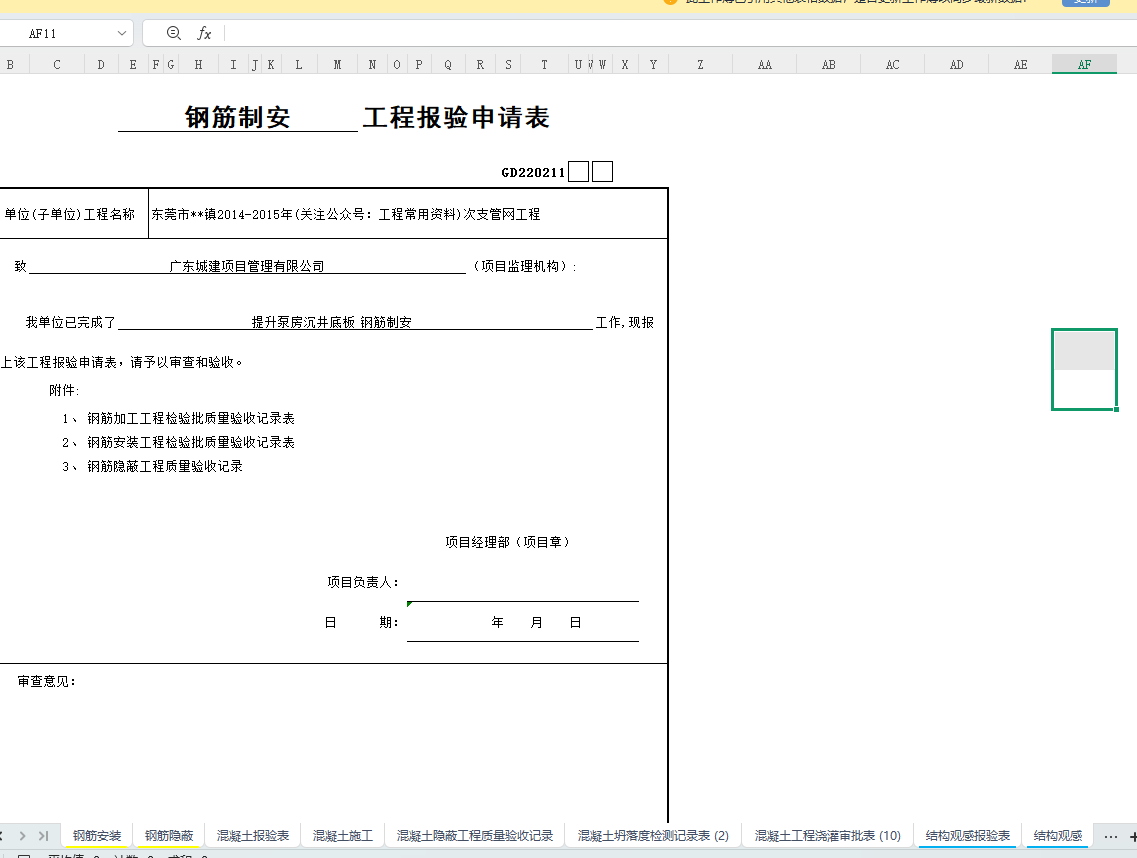1137x858 pixels.
Task: Switch to the 结构观感报验表 sheet
Action: (967, 835)
